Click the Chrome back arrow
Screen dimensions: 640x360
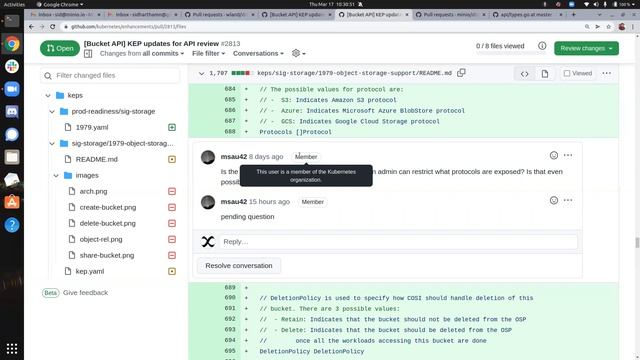click(x=31, y=27)
